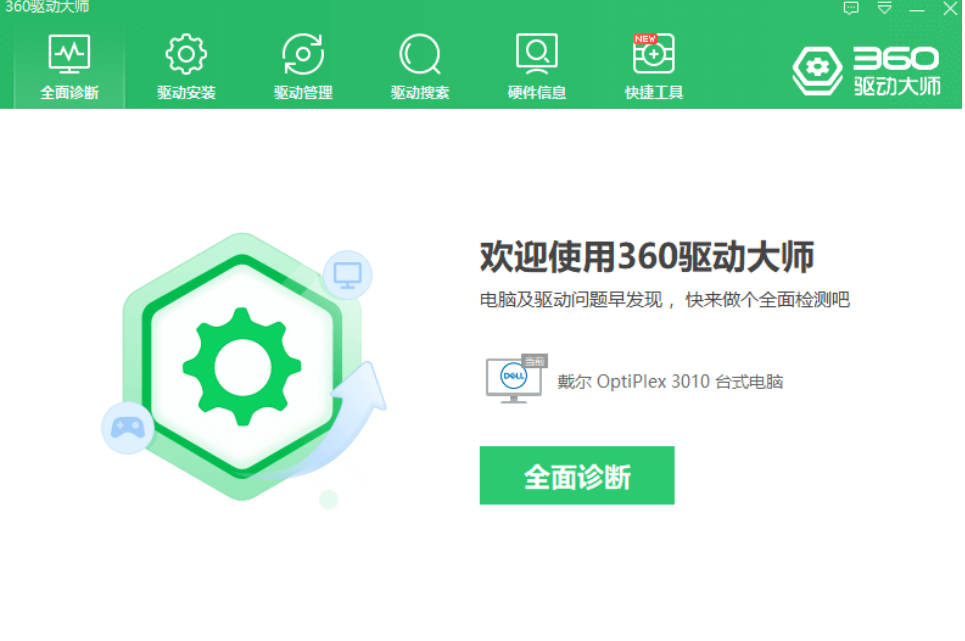This screenshot has height=641, width=965.
Task: Click the 驱动安装 gear icon
Action: pyautogui.click(x=184, y=51)
